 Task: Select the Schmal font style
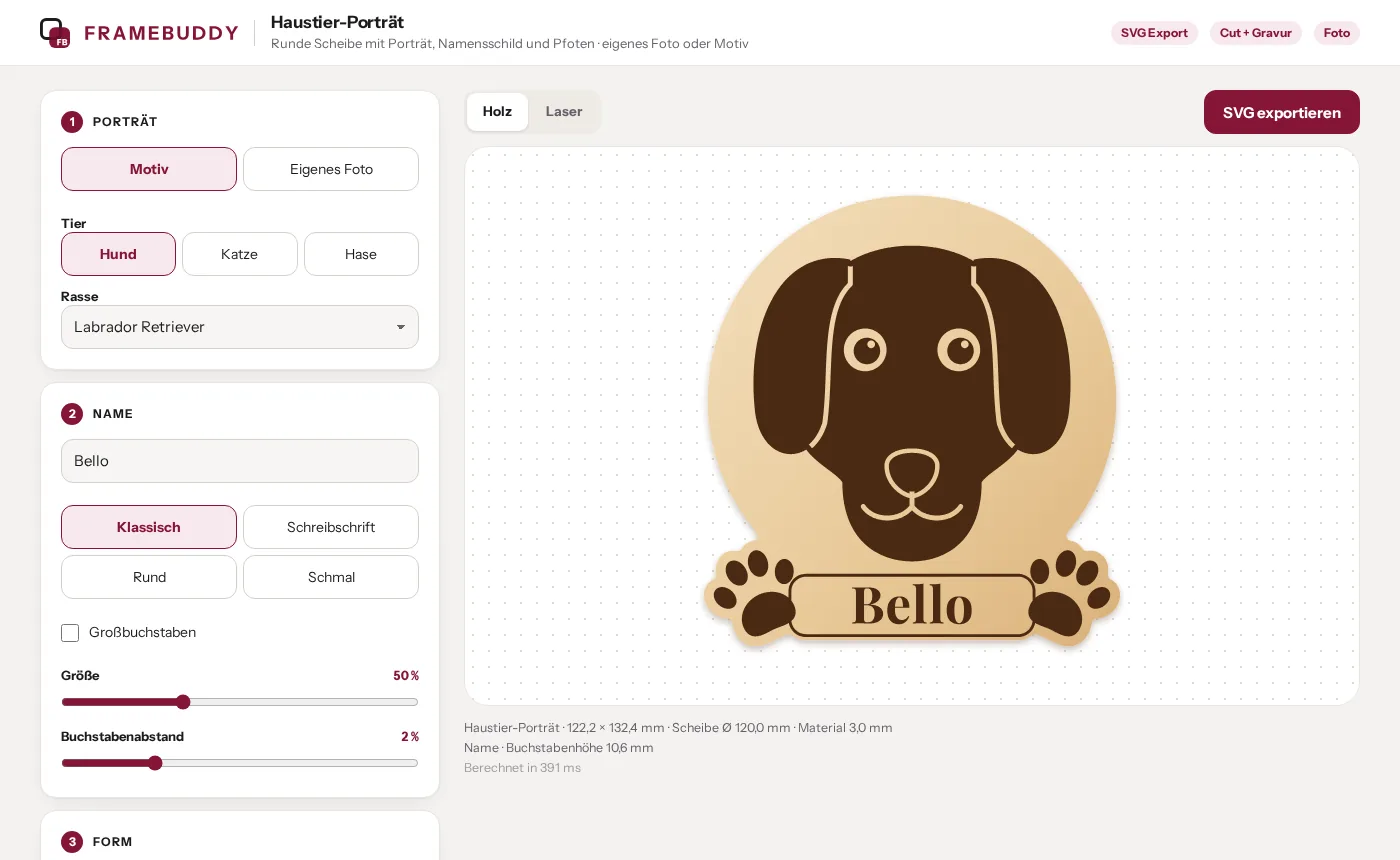[331, 577]
